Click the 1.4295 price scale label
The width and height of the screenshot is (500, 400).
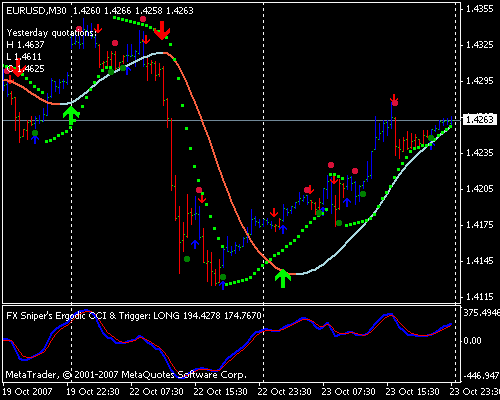480,81
